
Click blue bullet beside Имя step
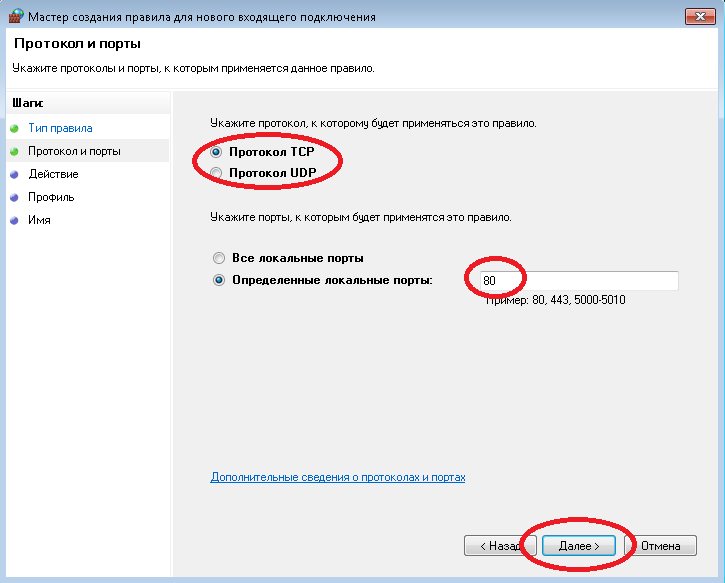[14, 221]
